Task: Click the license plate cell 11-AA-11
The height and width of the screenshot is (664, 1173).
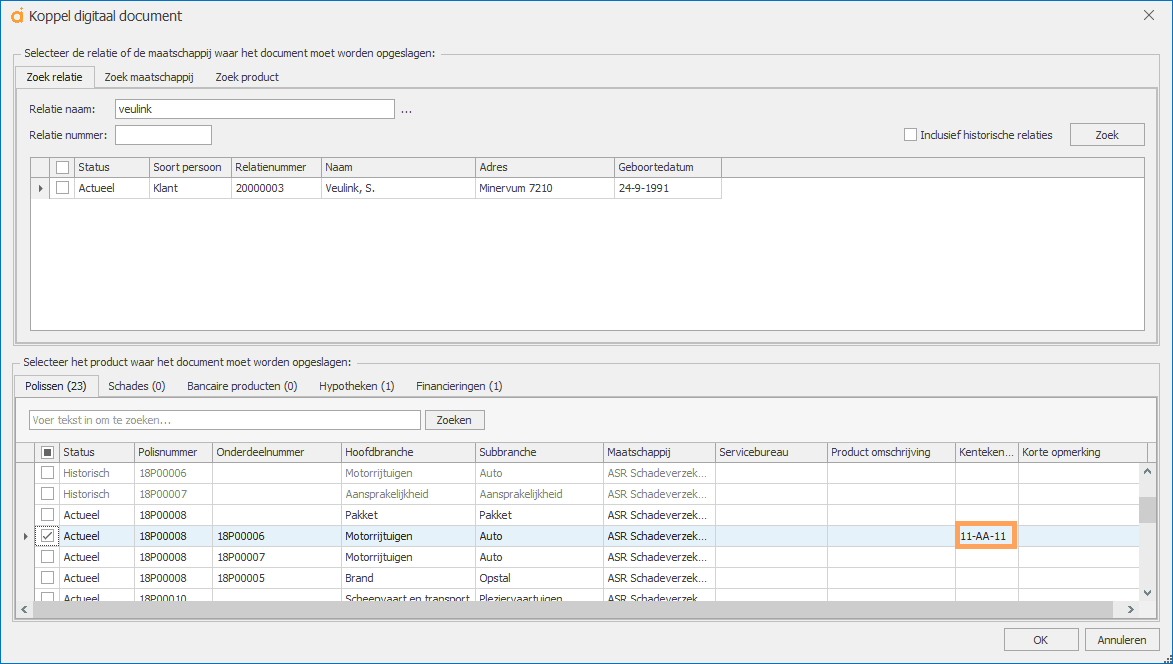Action: pos(986,536)
